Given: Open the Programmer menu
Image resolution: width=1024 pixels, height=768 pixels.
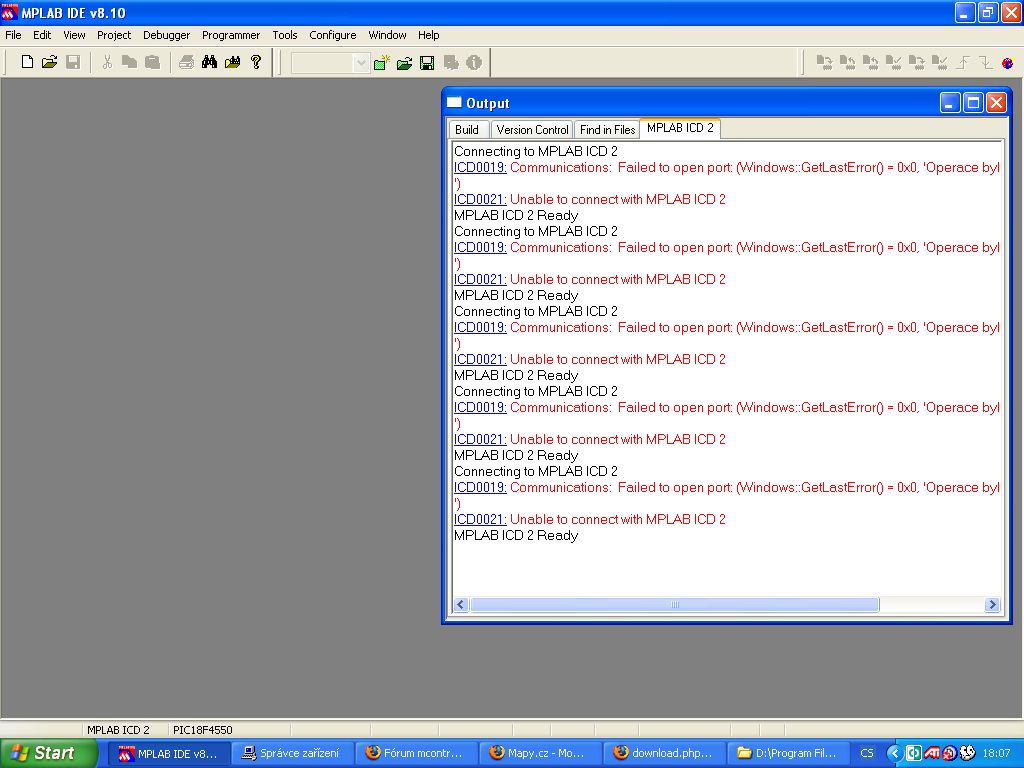Looking at the screenshot, I should [x=231, y=35].
